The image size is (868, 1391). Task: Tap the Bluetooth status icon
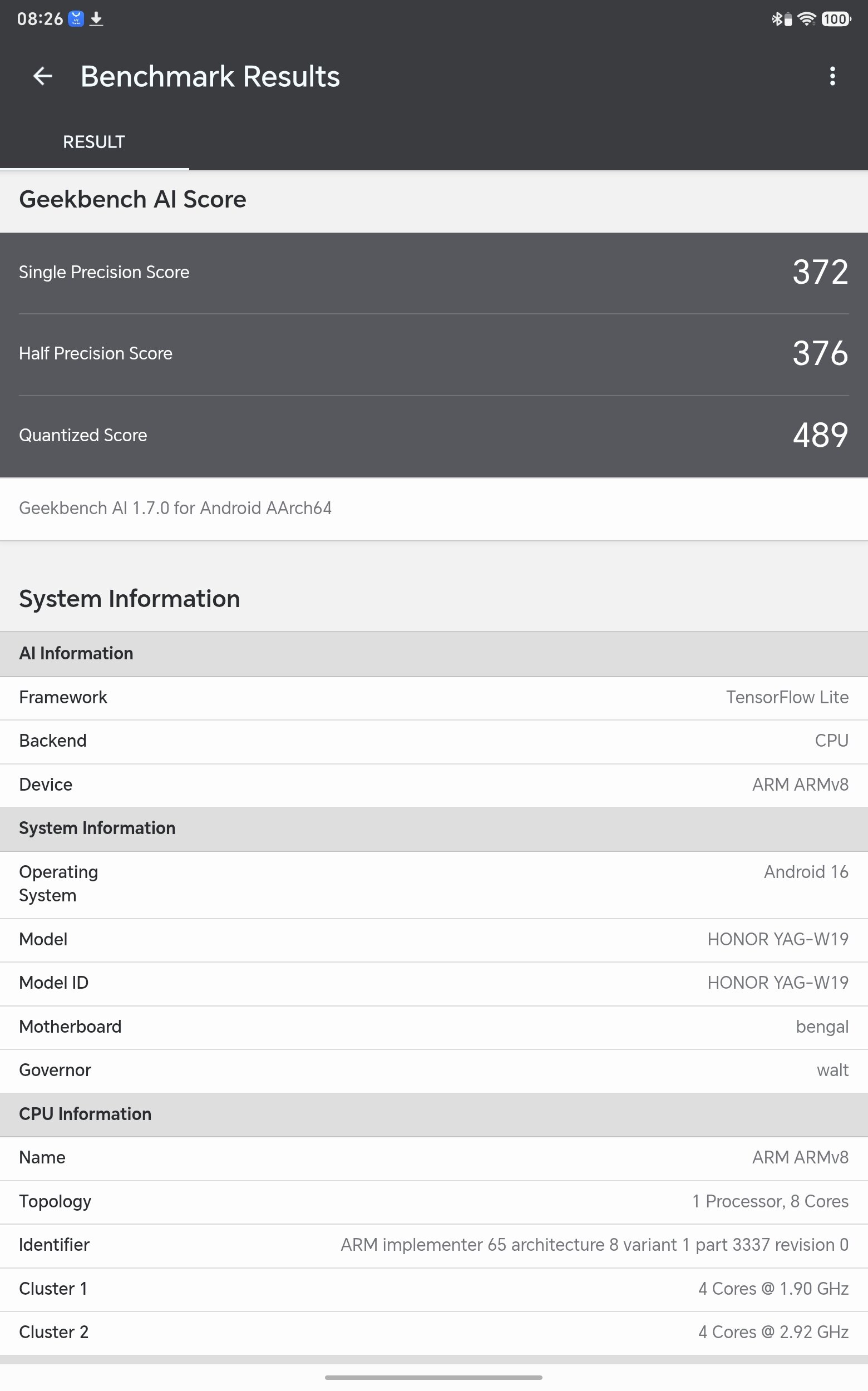tap(777, 19)
